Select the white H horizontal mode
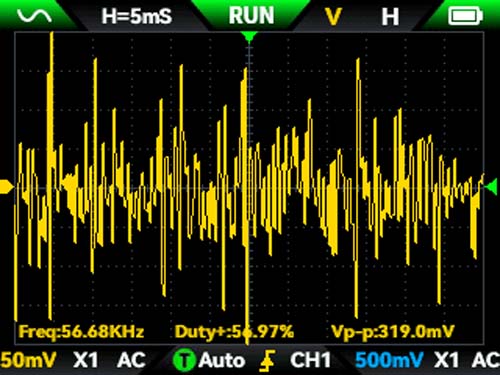The height and width of the screenshot is (375, 500). click(390, 16)
